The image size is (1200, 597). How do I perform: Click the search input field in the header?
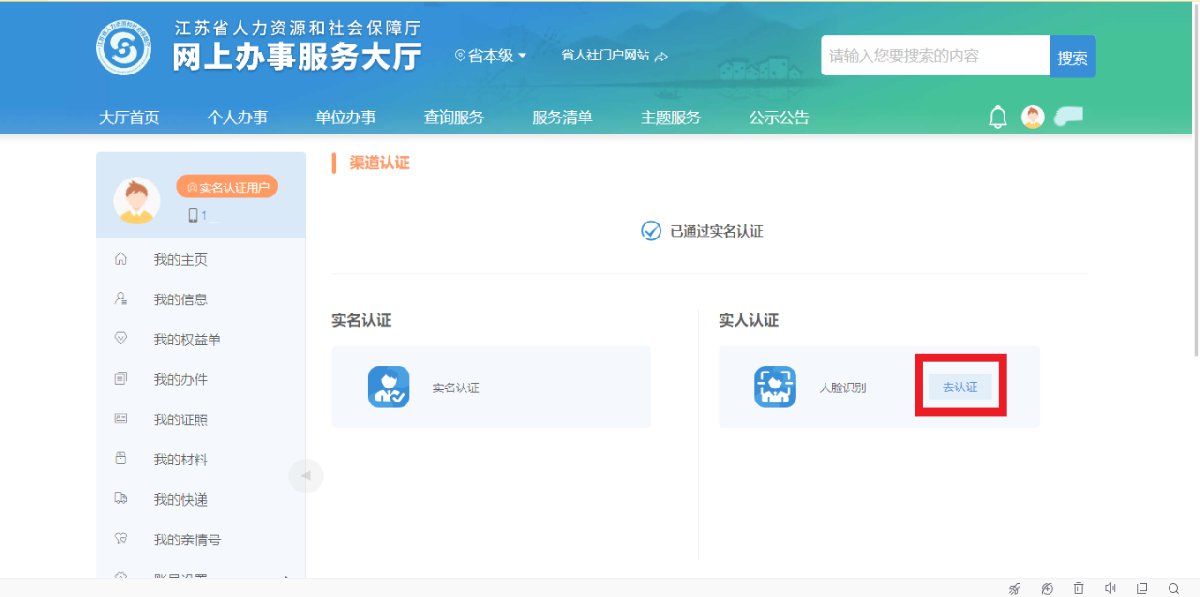[934, 56]
